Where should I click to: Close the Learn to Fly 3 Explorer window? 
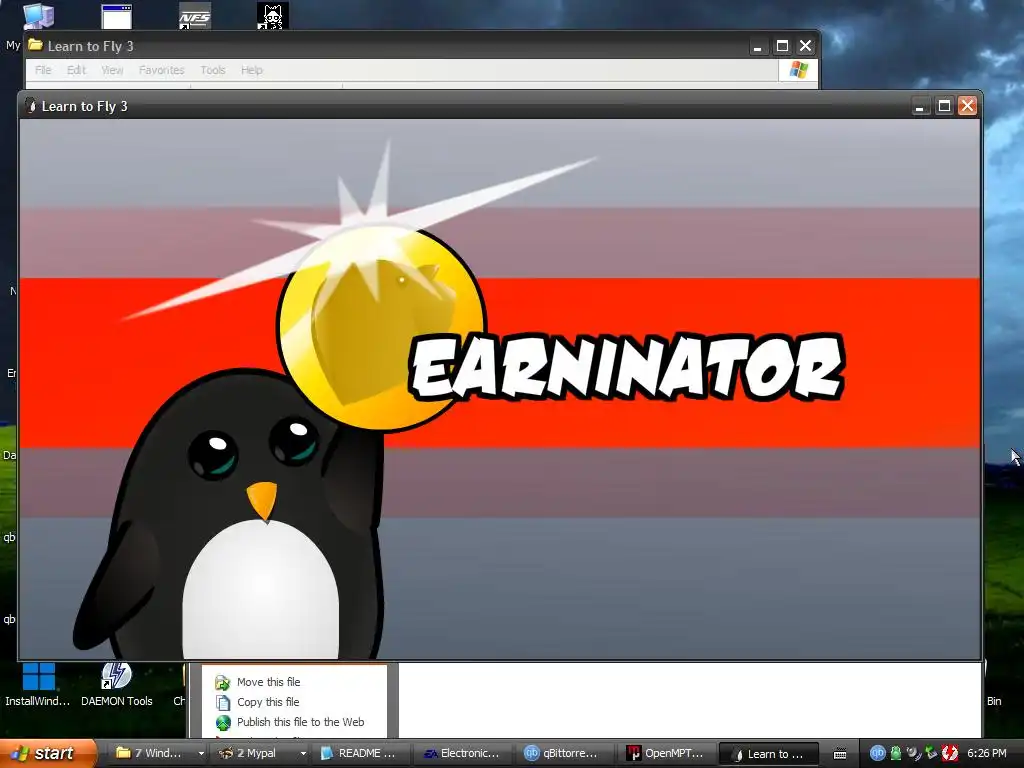(805, 46)
